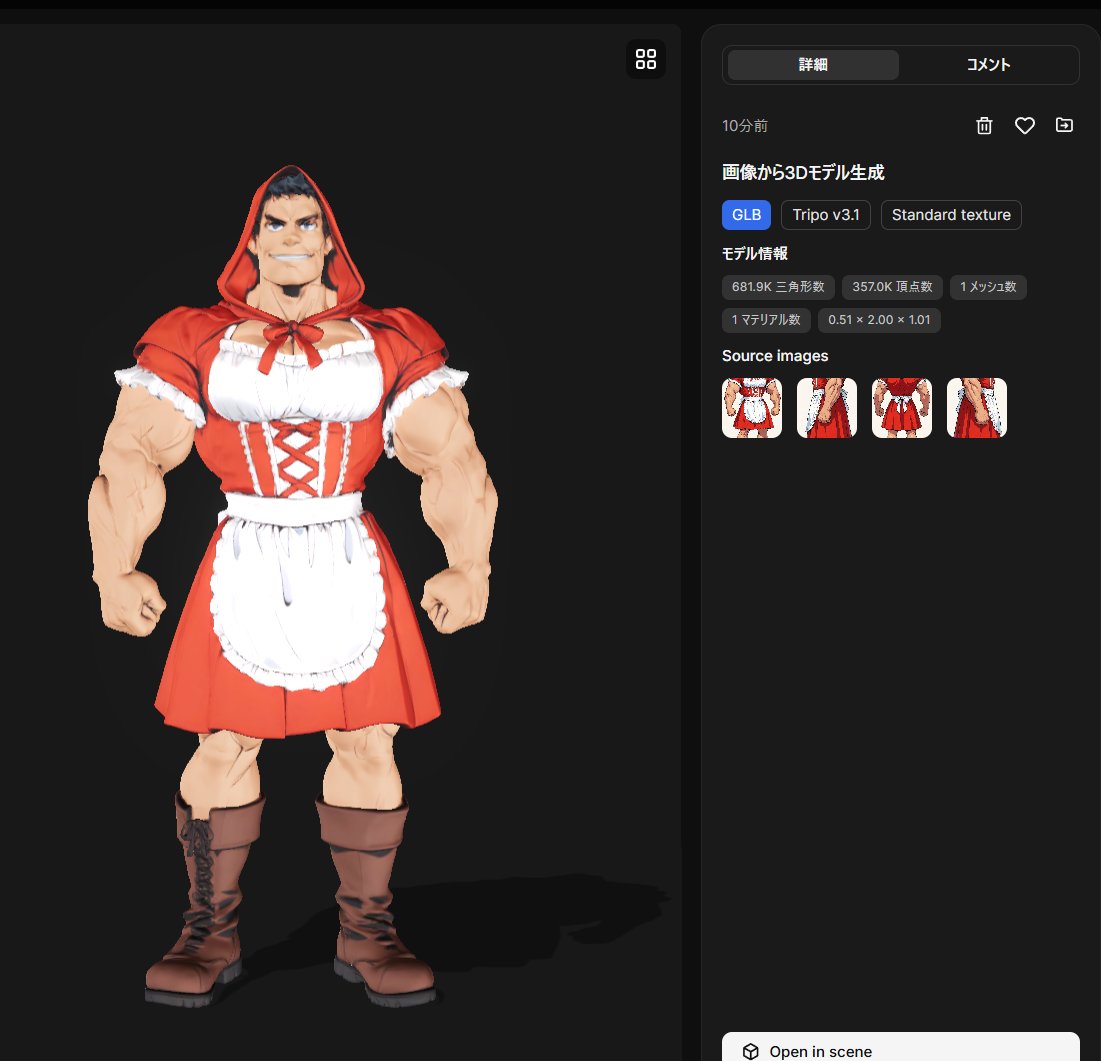Select the GLB format tag
Viewport: 1101px width, 1061px height.
coord(746,215)
